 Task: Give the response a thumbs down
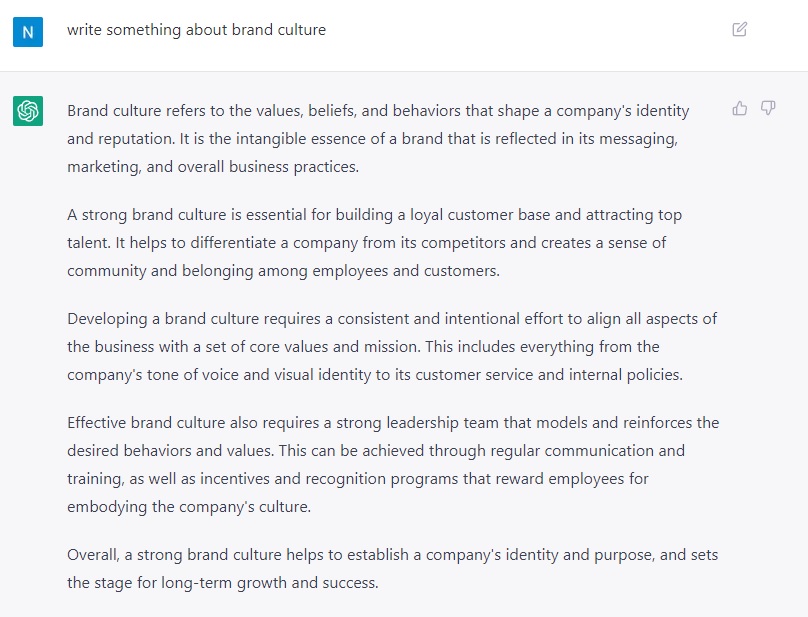(768, 108)
